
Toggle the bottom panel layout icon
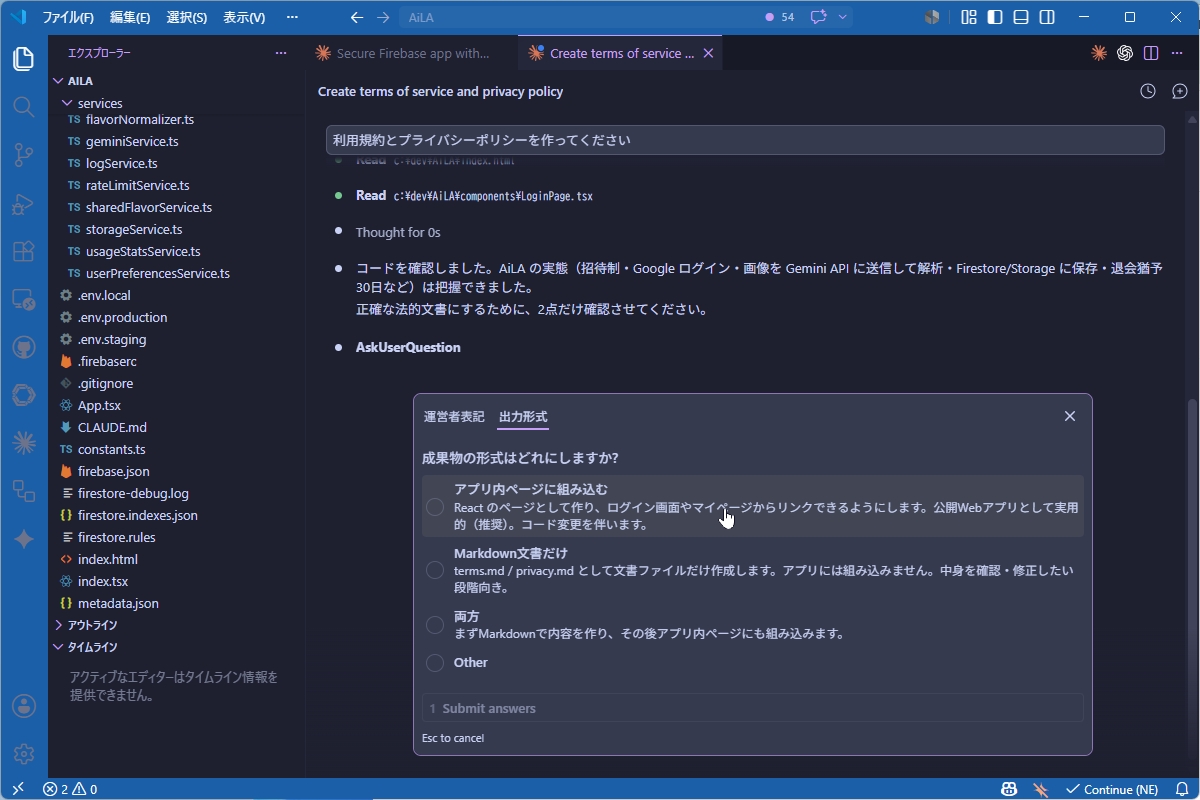tap(1021, 17)
